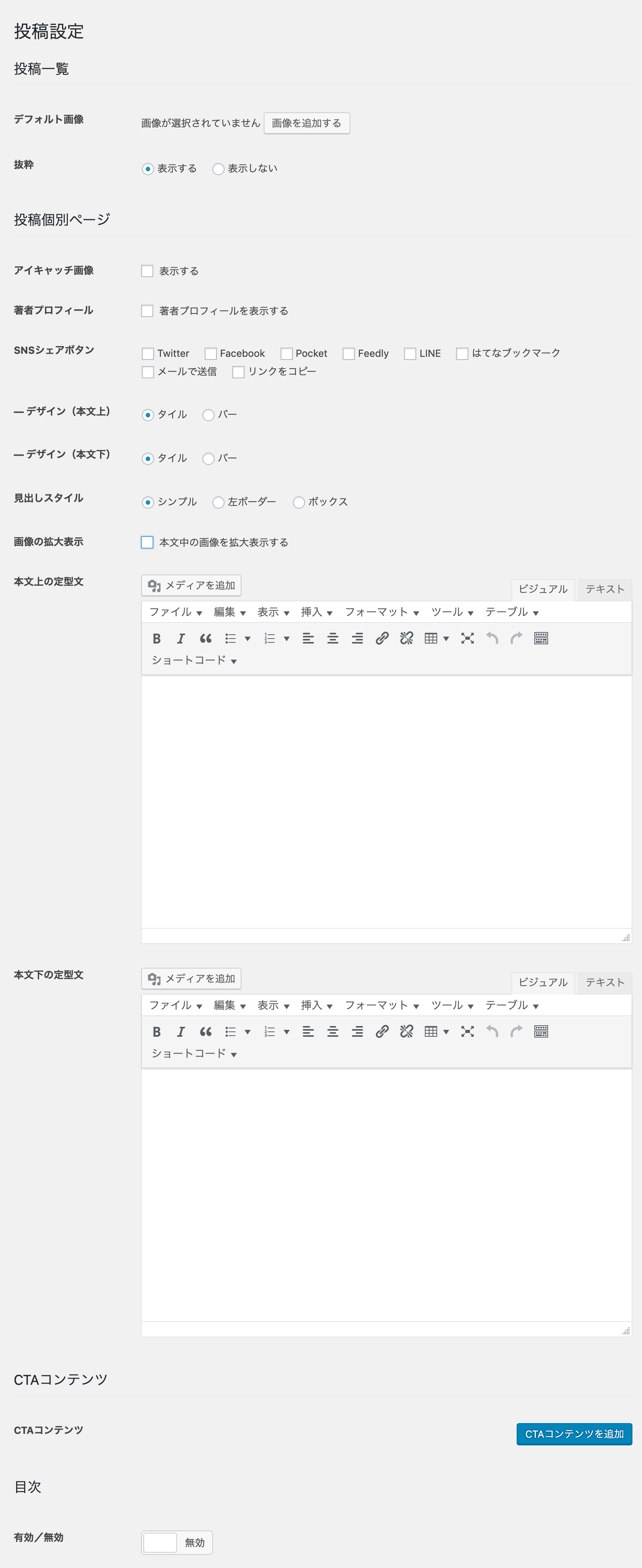This screenshot has height=1568, width=642.
Task: Select 表示しない radio for 抜粋
Action: (x=218, y=169)
